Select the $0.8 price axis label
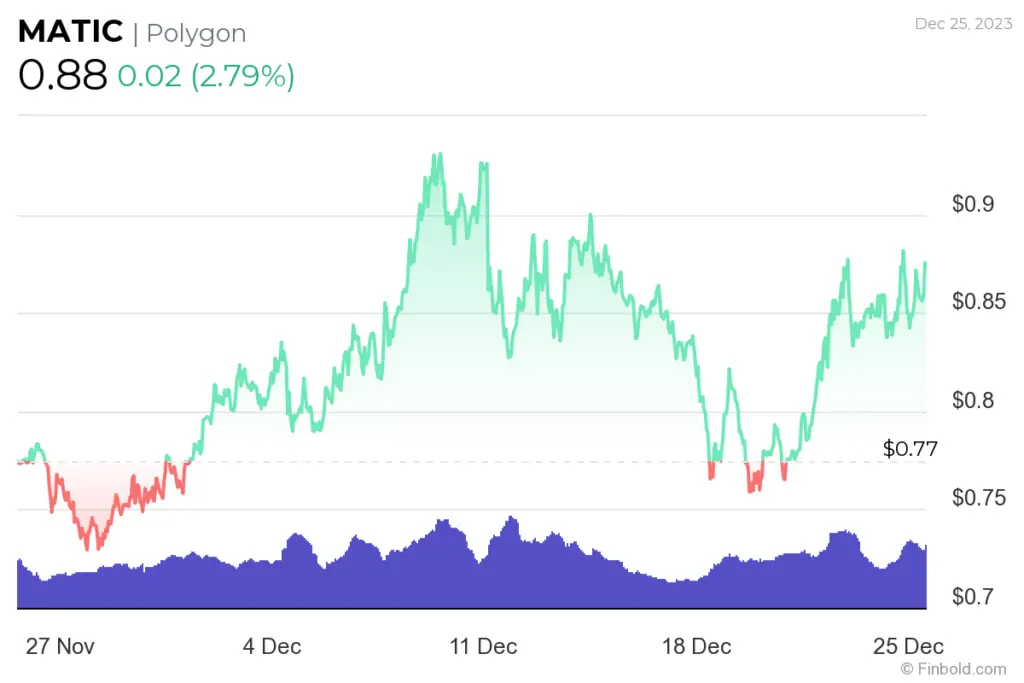 pyautogui.click(x=973, y=400)
